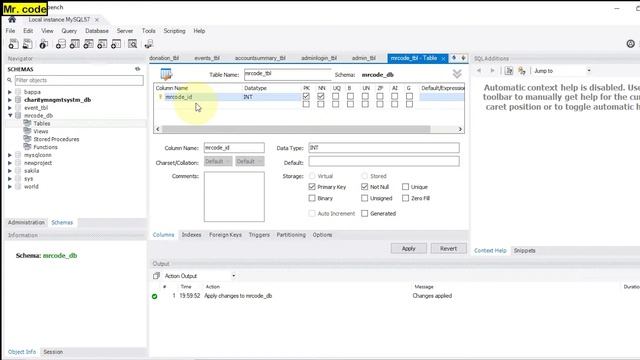Toggle NN checkbox in mrcode_id row
Image resolution: width=640 pixels, height=360 pixels.
[321, 96]
